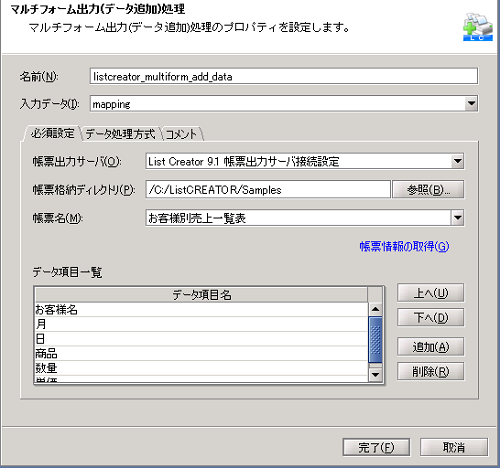Click the 名前 name input field
Image resolution: width=500 pixels, height=468 pixels.
click(284, 76)
